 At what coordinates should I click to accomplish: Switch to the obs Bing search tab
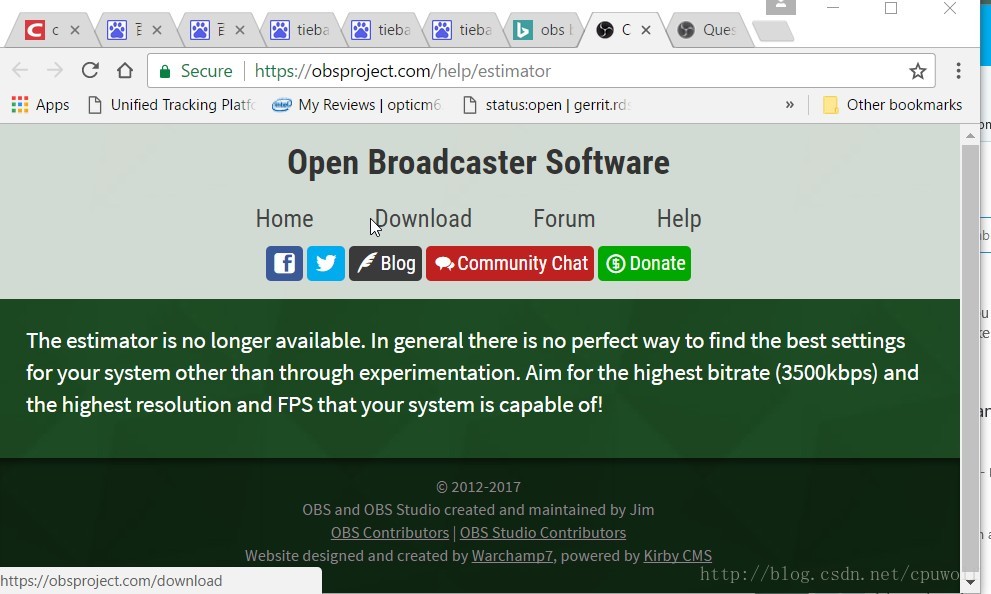(x=544, y=30)
